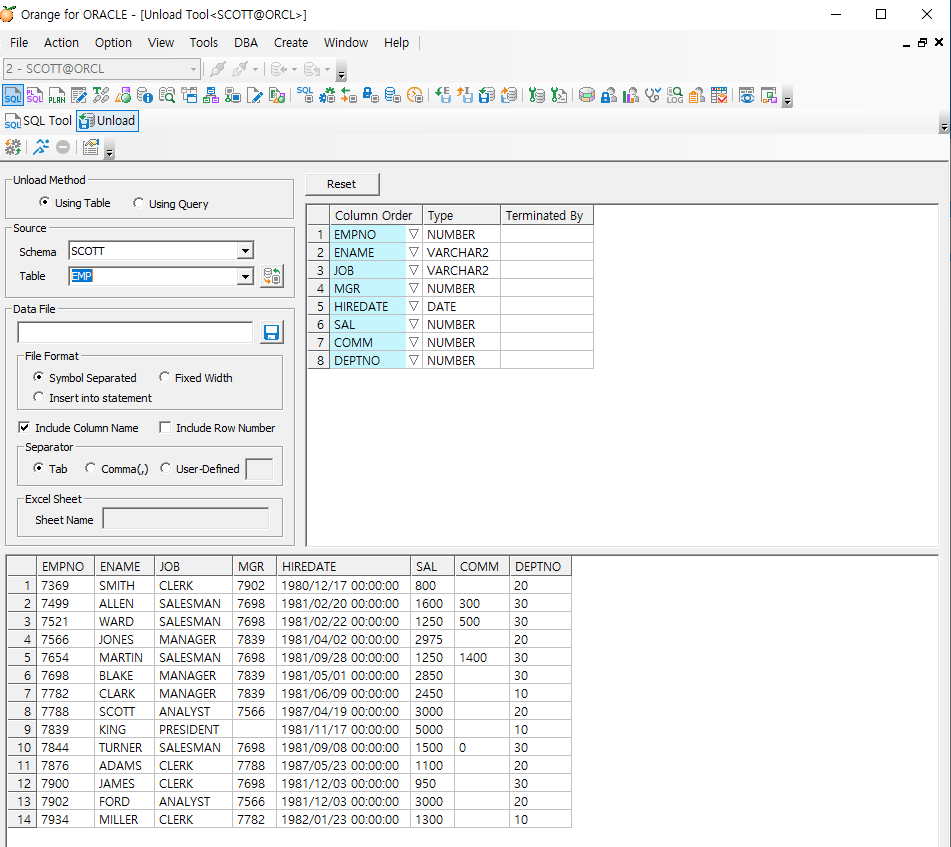Open the LOG search (LogMiner) icon
The image size is (951, 847).
(x=674, y=95)
